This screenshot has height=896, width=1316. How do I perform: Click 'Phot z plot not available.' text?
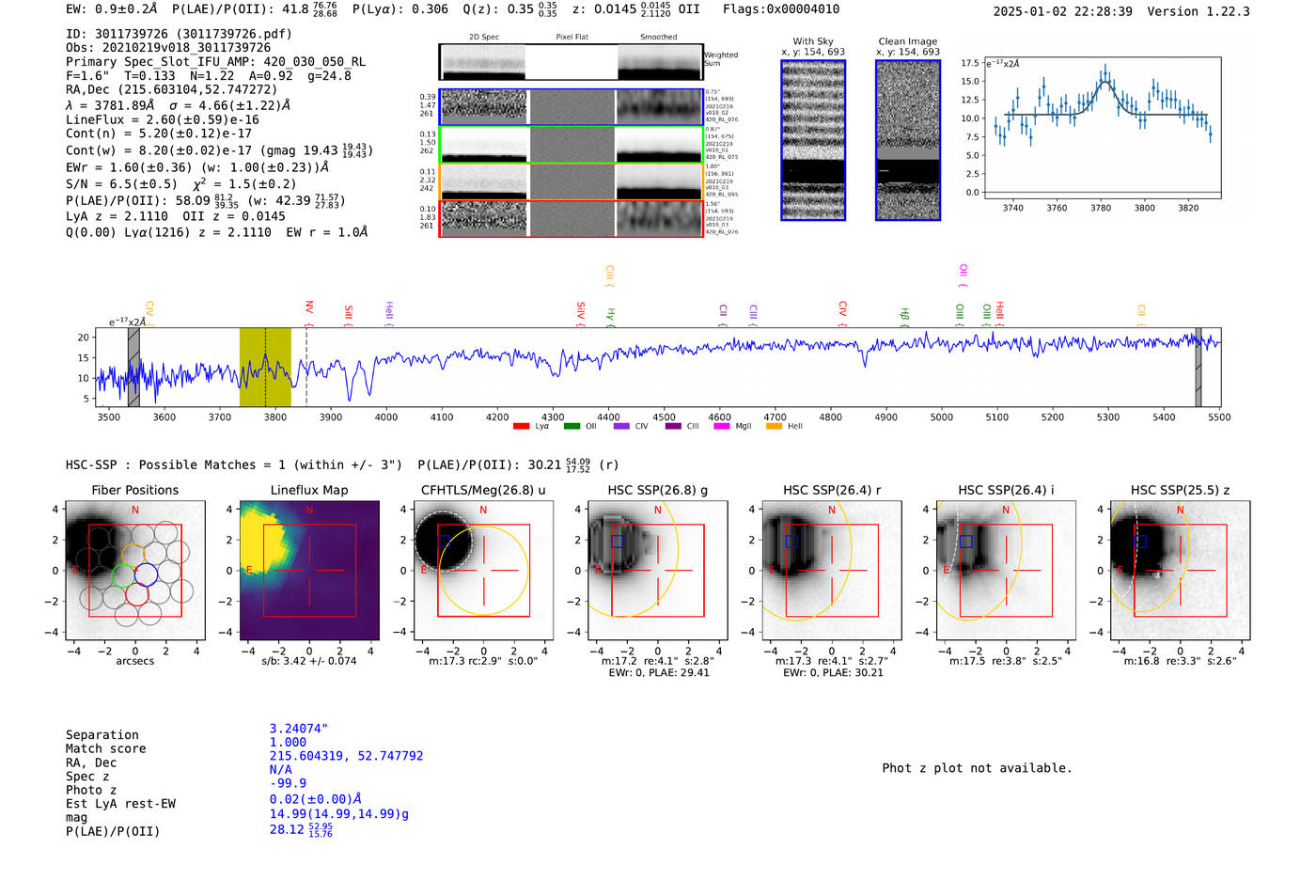pos(977,768)
